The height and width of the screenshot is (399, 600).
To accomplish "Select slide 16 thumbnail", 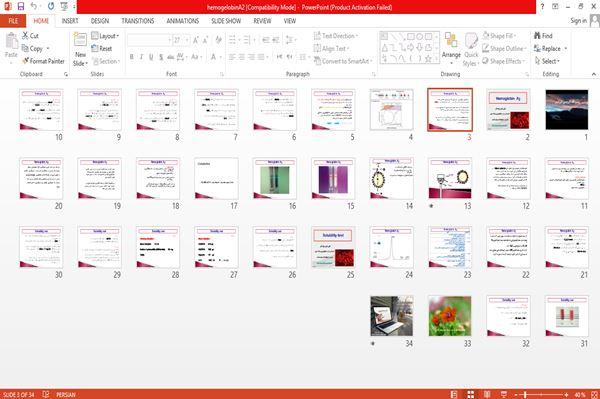I will [274, 178].
